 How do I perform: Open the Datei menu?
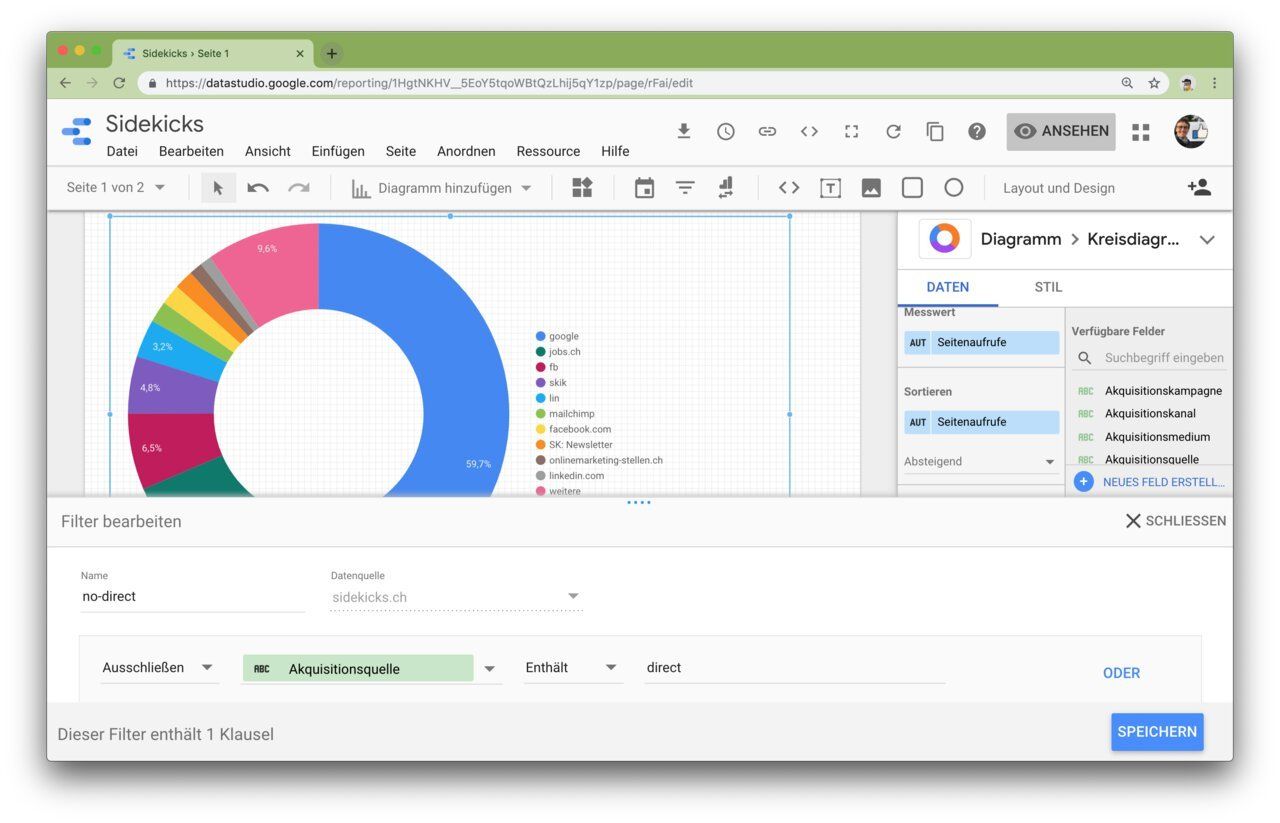(122, 151)
